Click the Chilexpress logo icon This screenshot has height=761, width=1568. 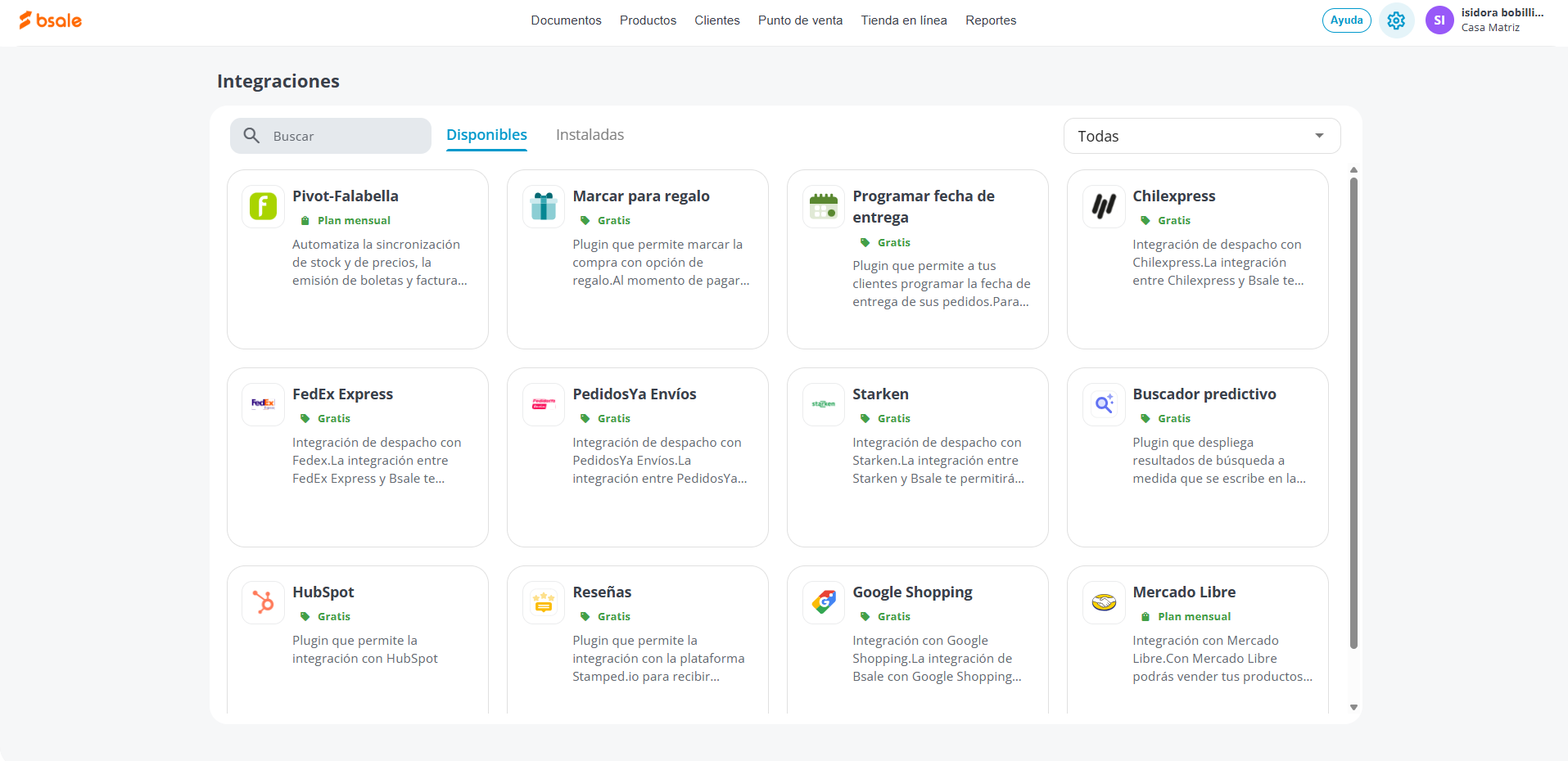(1104, 206)
